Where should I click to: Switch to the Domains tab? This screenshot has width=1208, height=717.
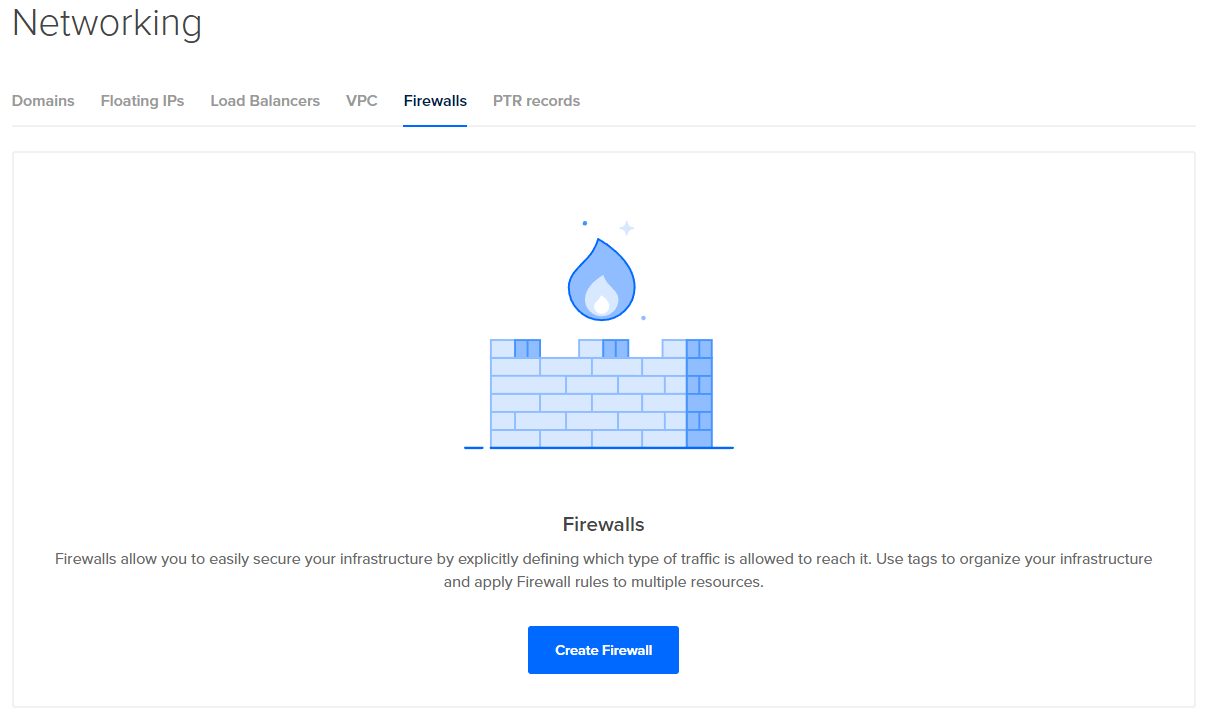pos(42,100)
